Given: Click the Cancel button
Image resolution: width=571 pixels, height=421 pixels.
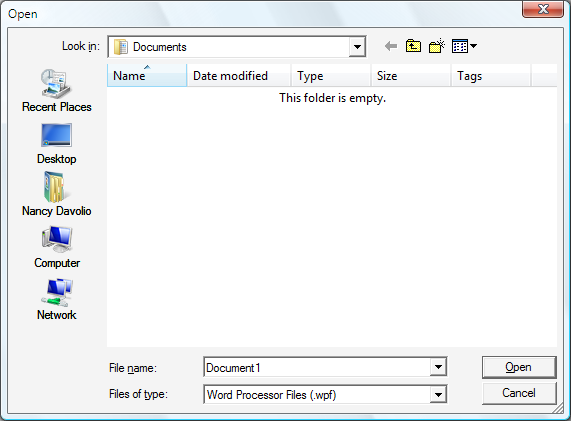Looking at the screenshot, I should click(519, 393).
